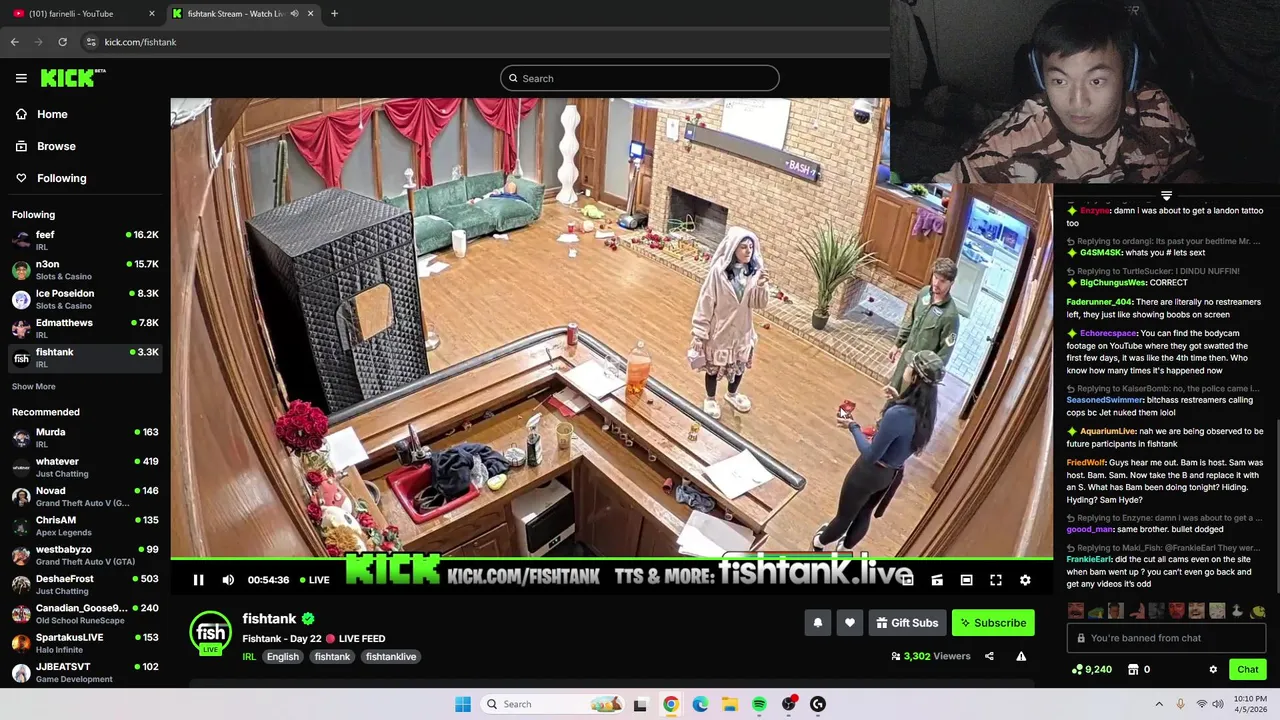This screenshot has height=720, width=1280.
Task: Open the IRL category link
Action: 249,657
